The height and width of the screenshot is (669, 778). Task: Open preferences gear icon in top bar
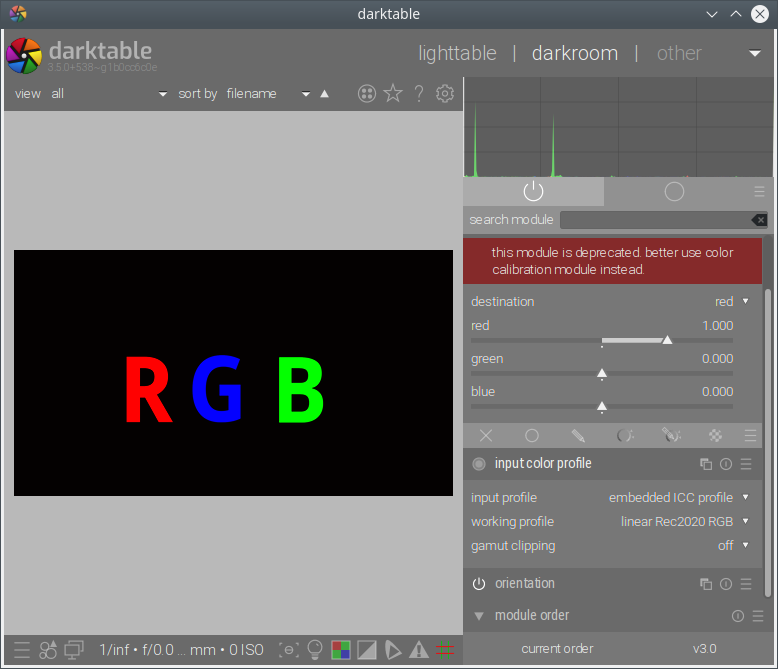tap(445, 94)
